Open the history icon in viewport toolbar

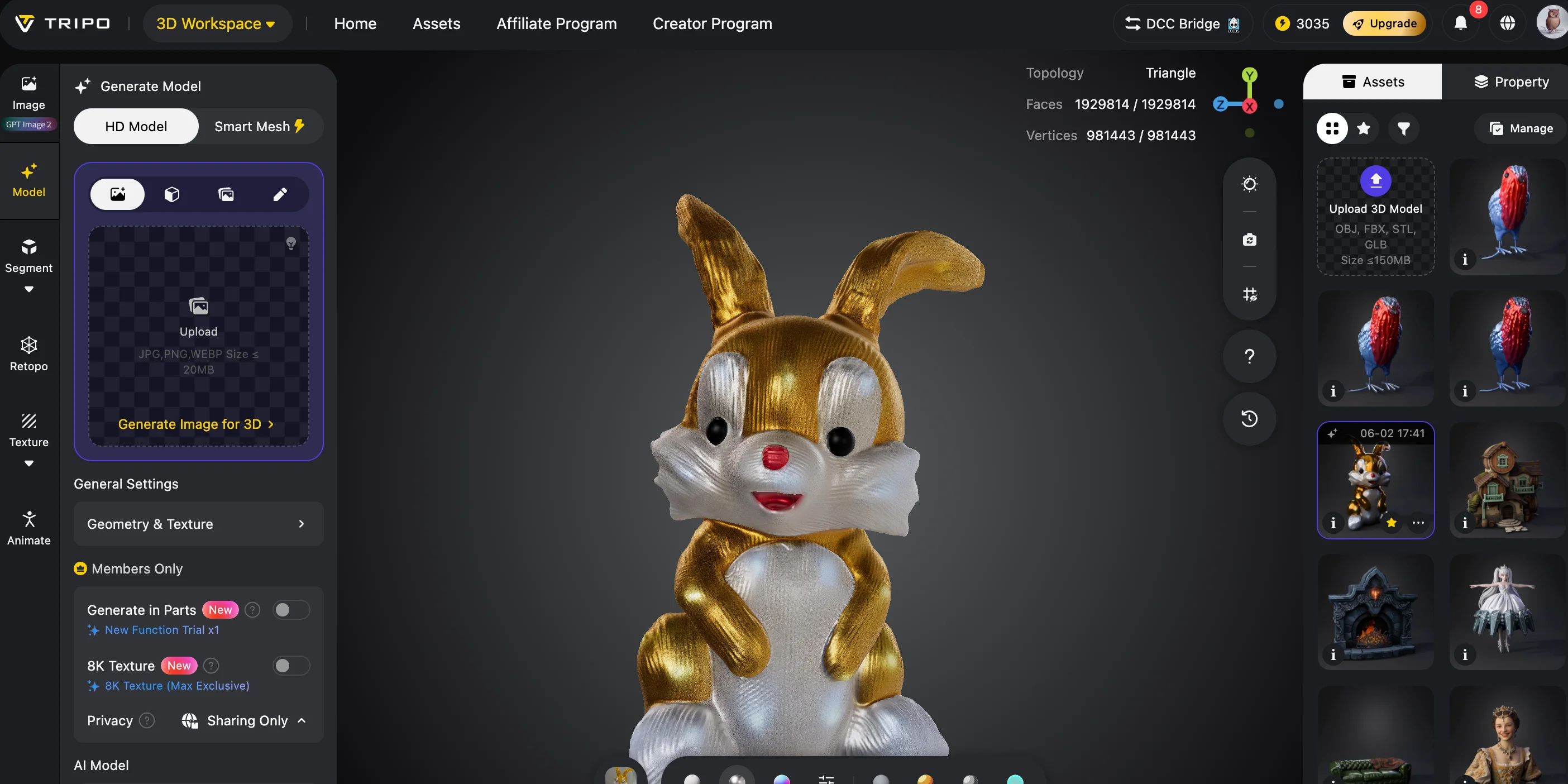pos(1249,419)
